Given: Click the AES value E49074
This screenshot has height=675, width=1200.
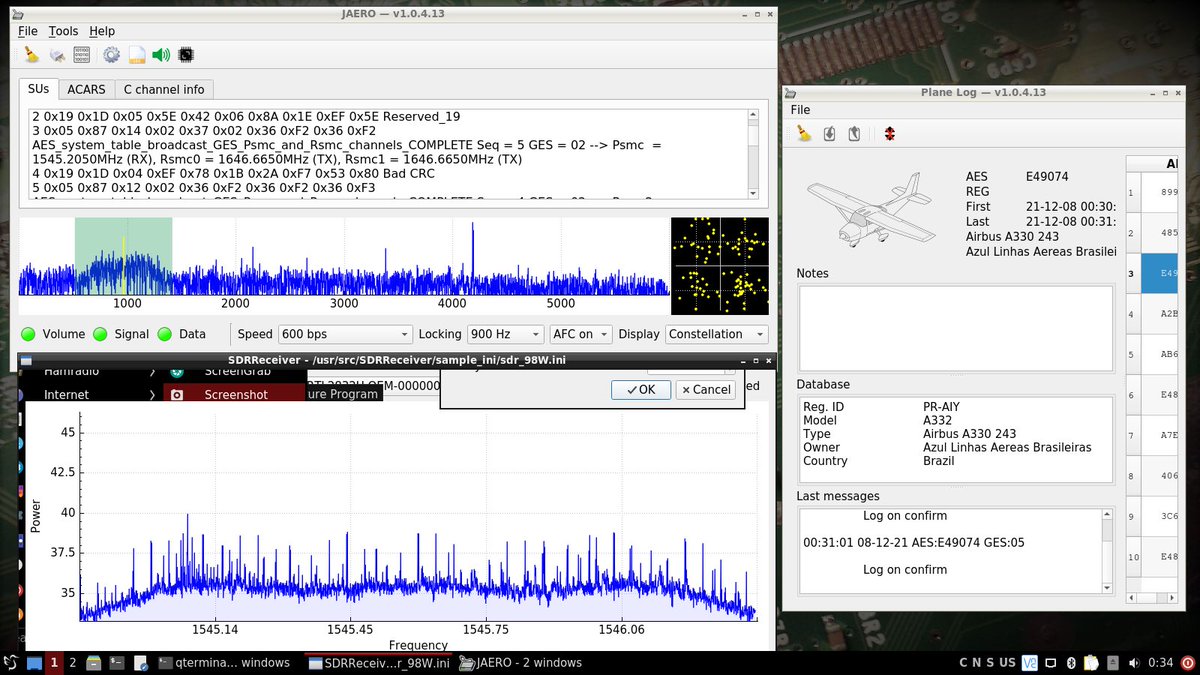Looking at the screenshot, I should click(1047, 177).
